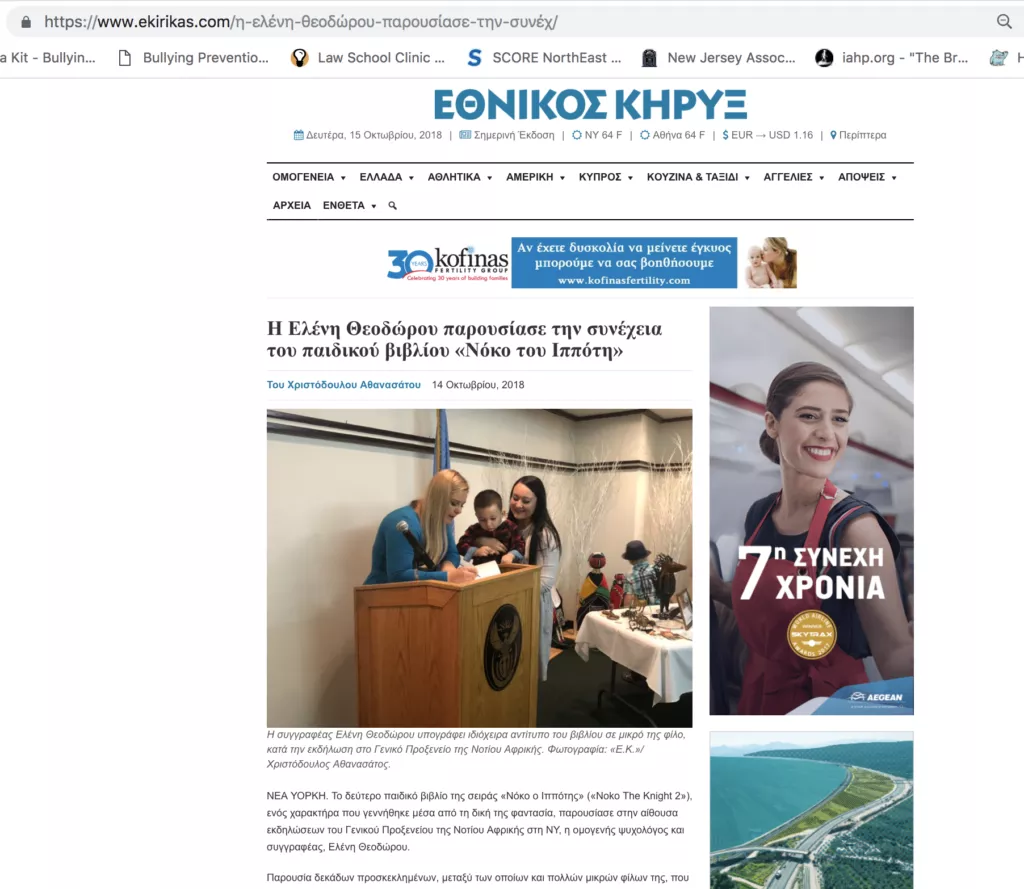This screenshot has height=889, width=1024.
Task: Click the padlock icon in the address bar
Action: point(25,22)
